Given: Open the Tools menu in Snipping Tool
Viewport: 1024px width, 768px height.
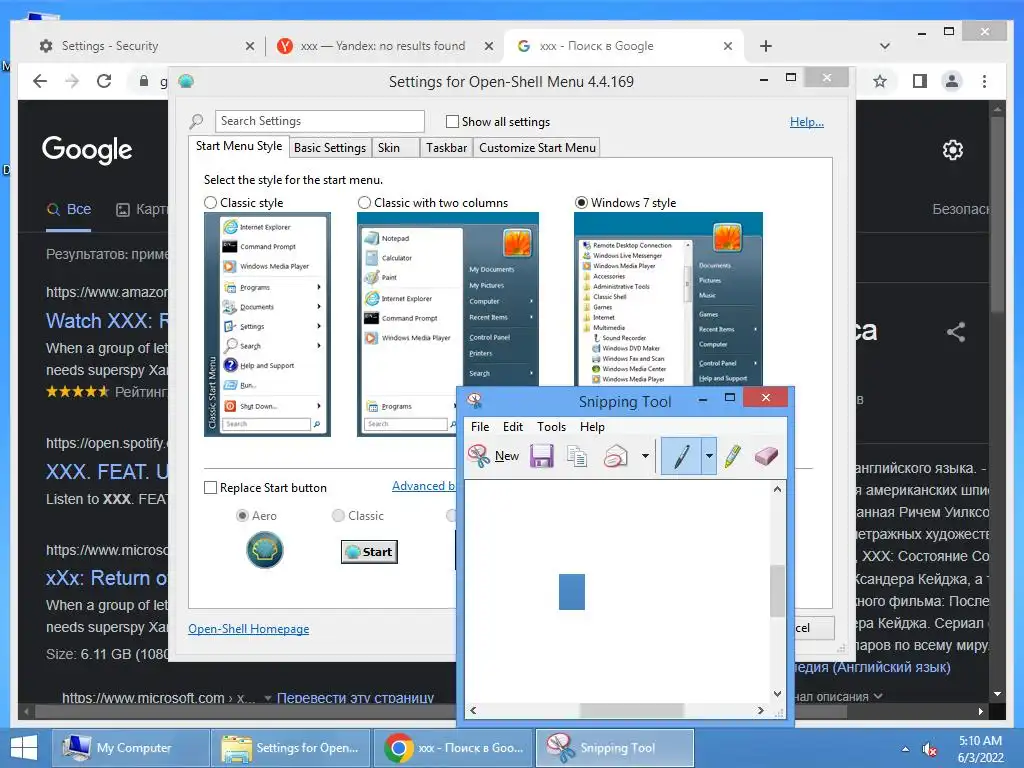Looking at the screenshot, I should [551, 426].
